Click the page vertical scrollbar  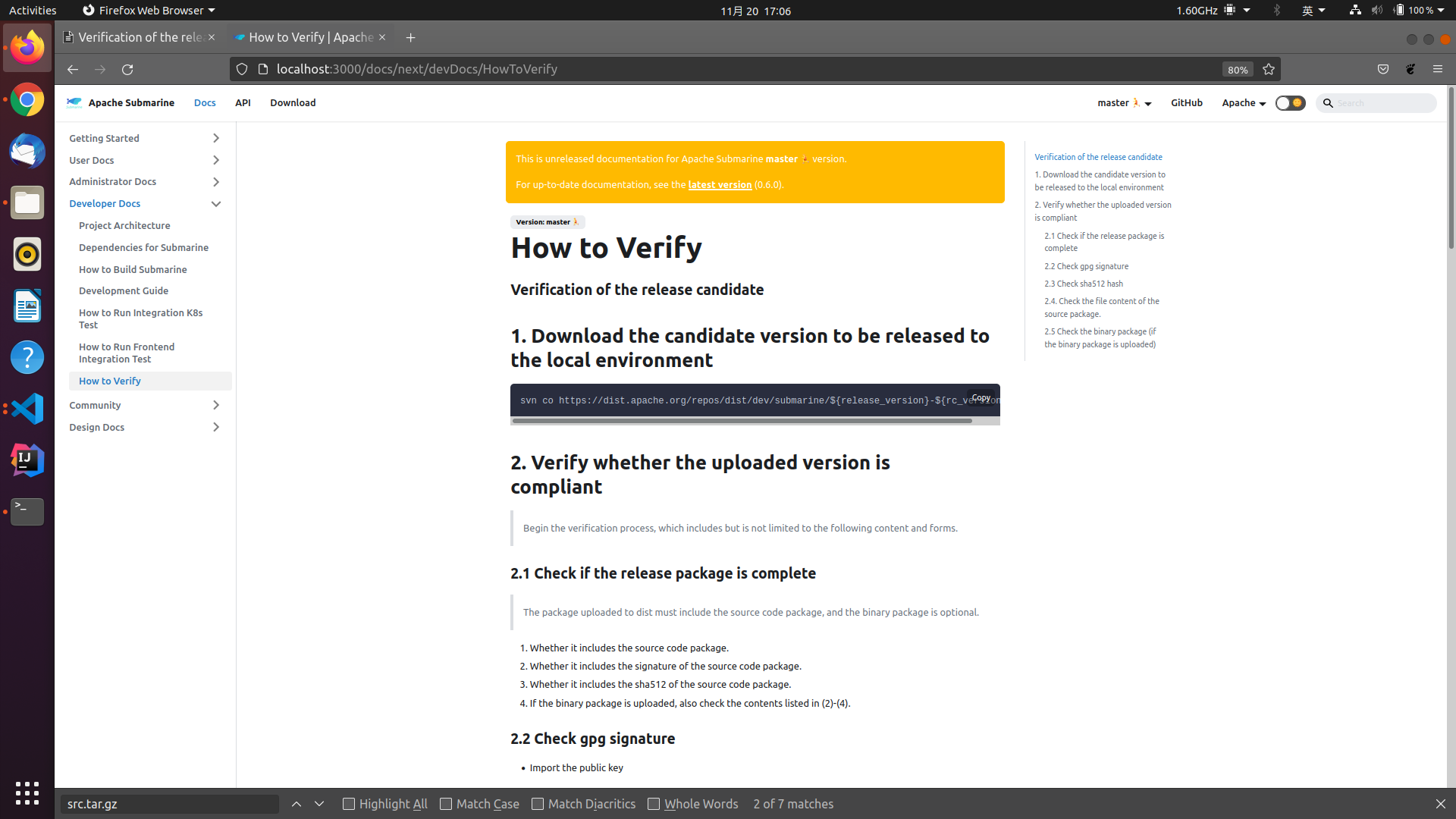point(1451,168)
